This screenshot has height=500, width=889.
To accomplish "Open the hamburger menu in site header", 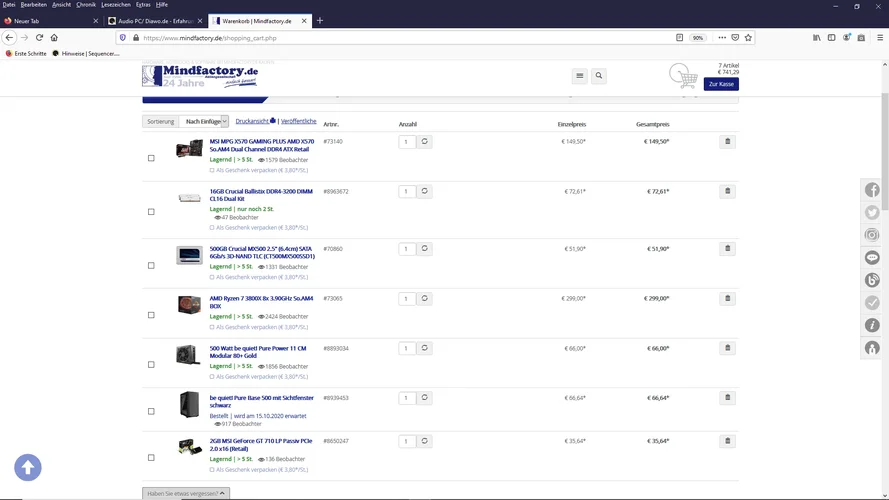I will click(x=579, y=76).
